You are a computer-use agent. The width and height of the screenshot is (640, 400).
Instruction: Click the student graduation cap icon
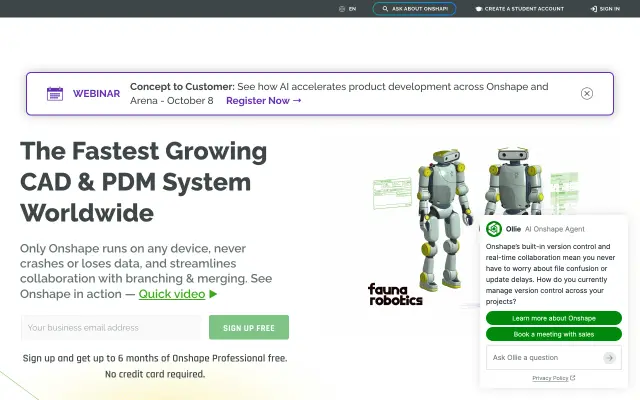pyautogui.click(x=479, y=9)
